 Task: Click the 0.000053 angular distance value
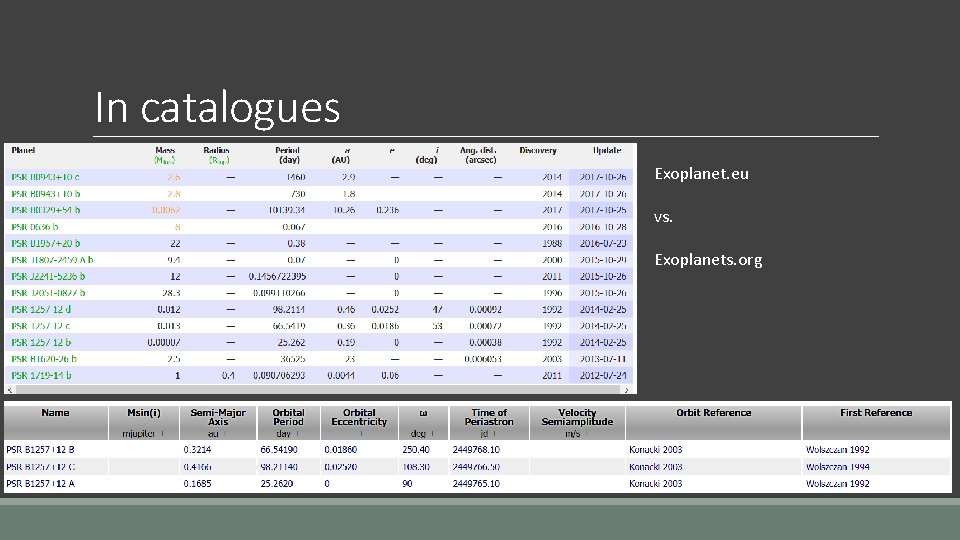[x=483, y=359]
